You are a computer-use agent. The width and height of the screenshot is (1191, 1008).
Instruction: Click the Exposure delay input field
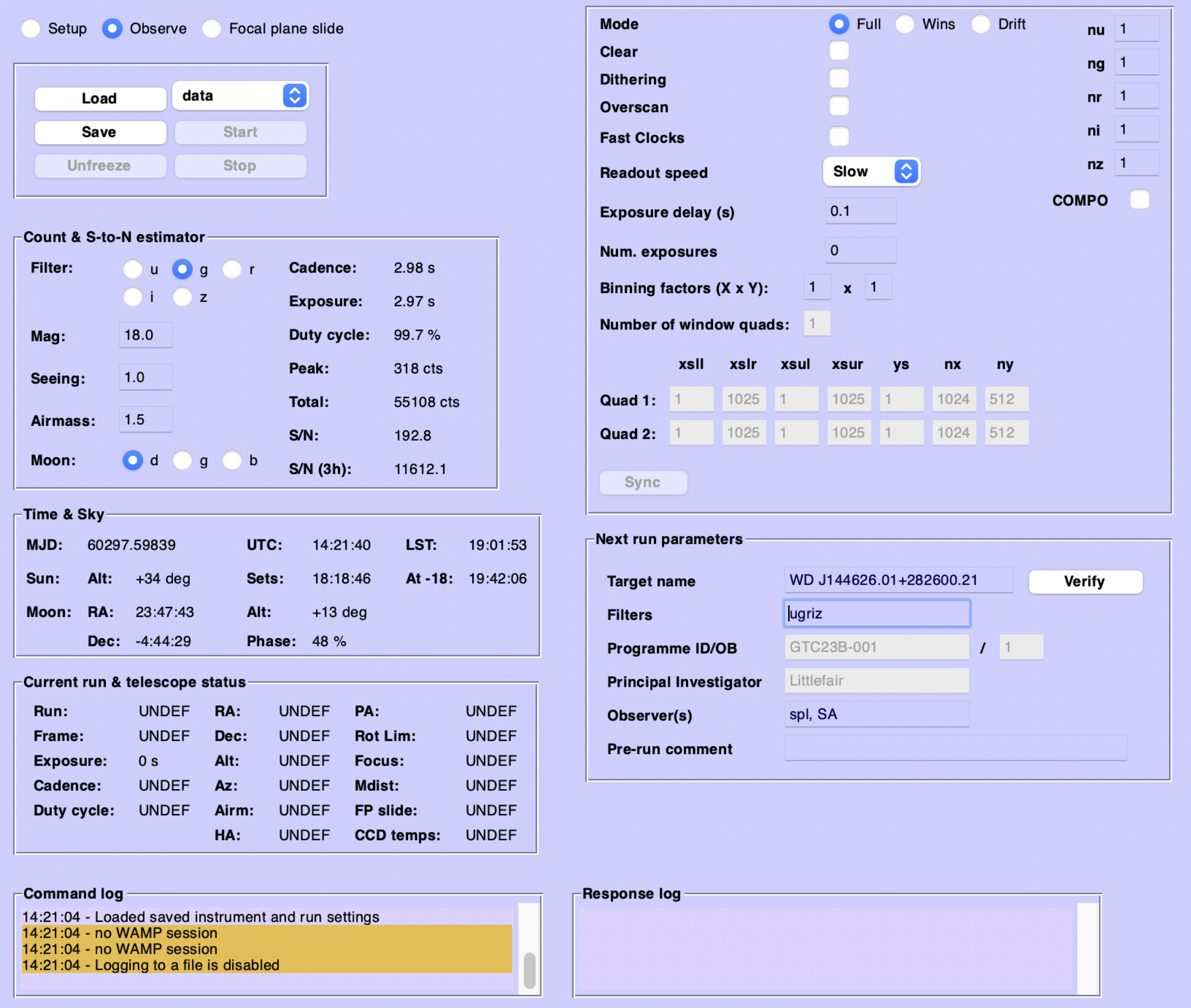[861, 211]
